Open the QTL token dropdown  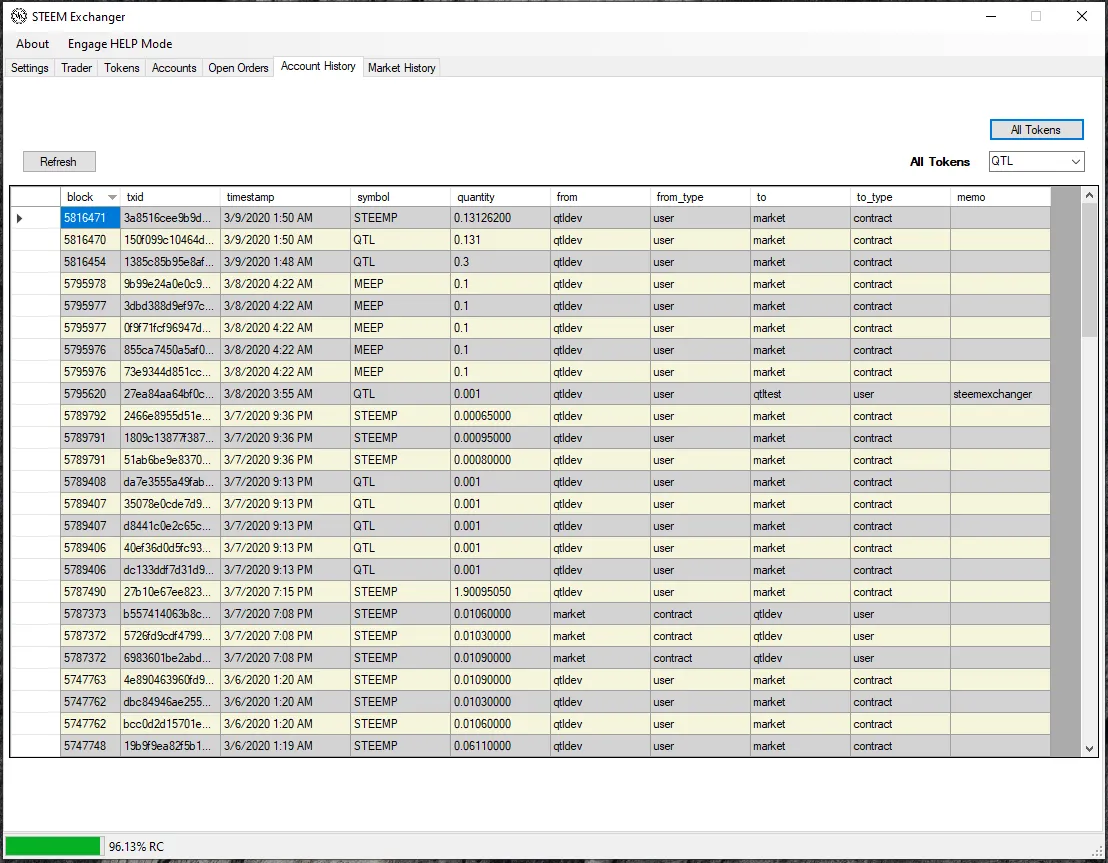[x=1036, y=161]
